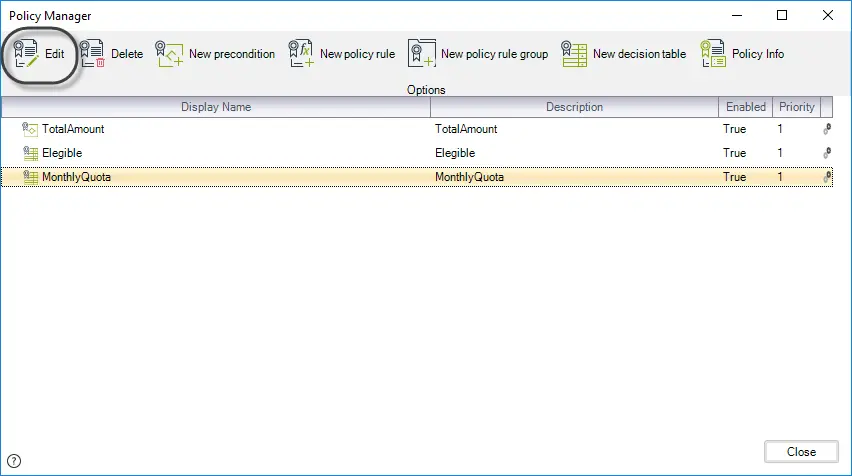
Task: Click the True value in TotalAmount row
Action: [734, 129]
